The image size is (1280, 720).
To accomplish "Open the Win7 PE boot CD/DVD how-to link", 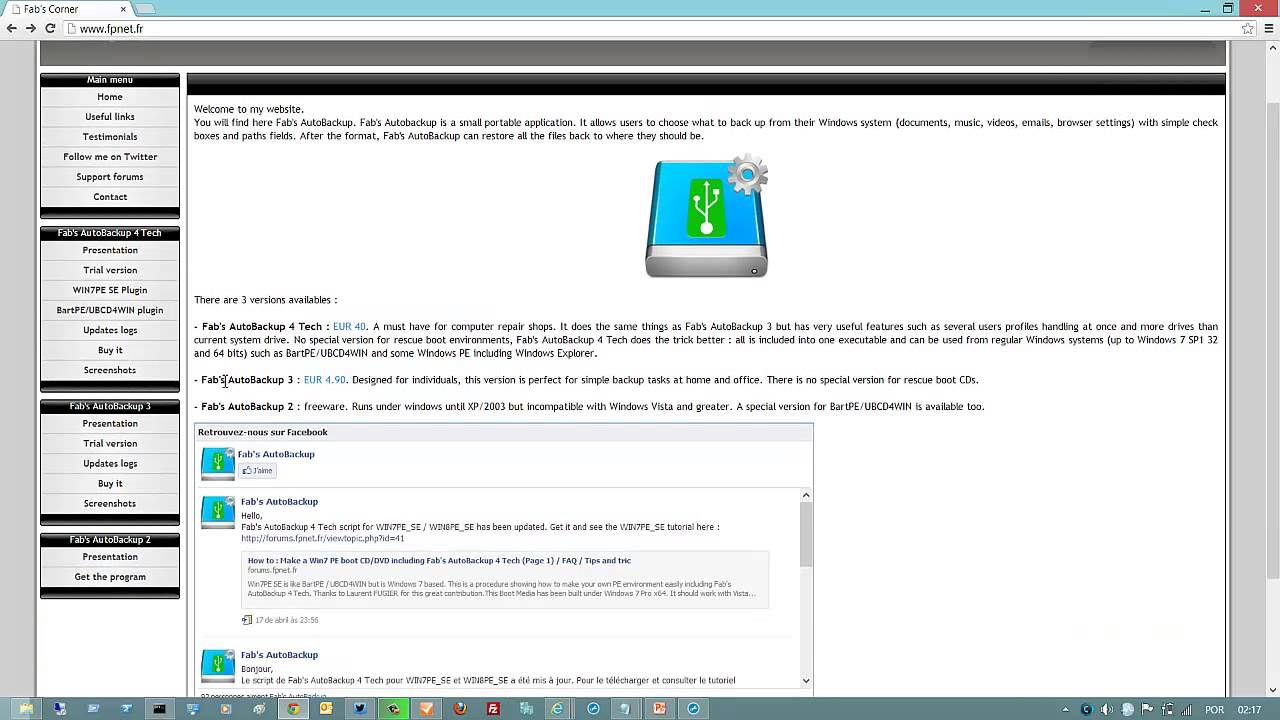I will (439, 561).
